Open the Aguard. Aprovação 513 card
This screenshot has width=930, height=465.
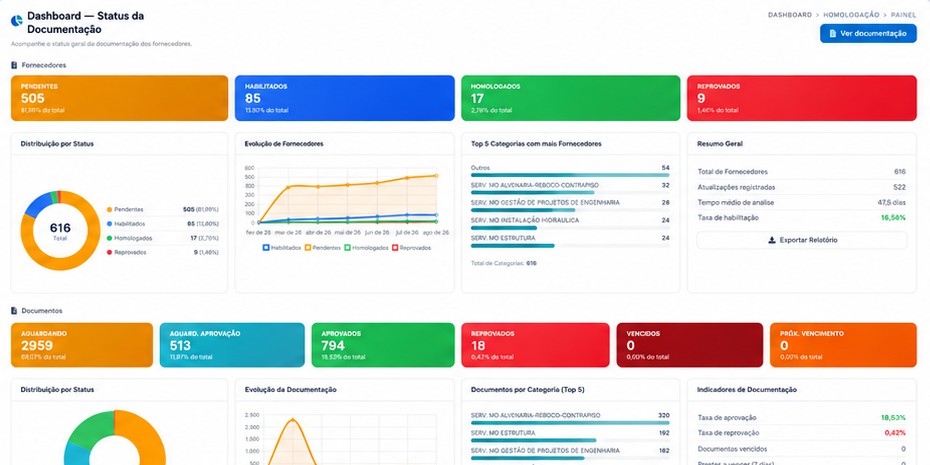232,345
